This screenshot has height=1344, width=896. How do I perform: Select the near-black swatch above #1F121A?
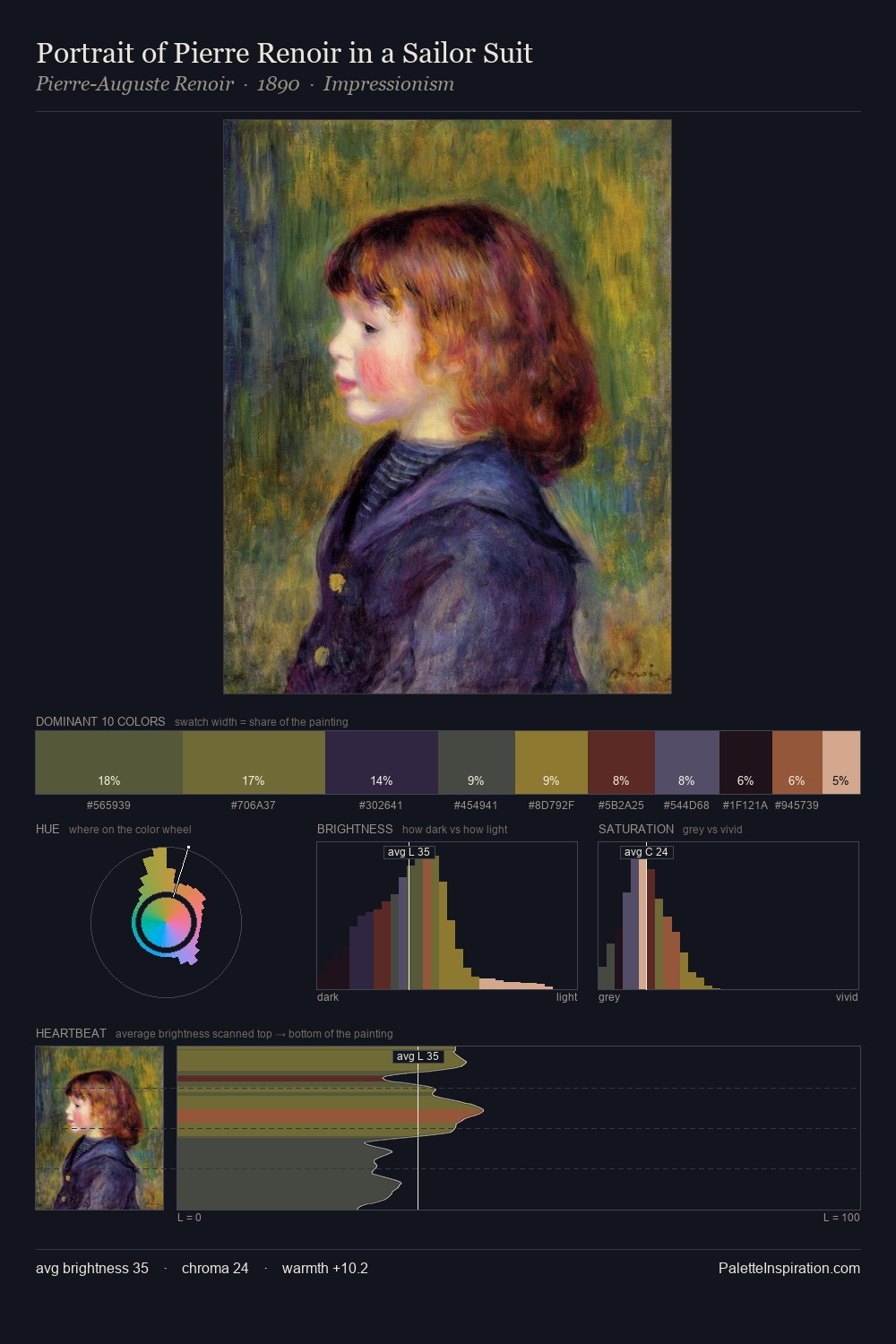[x=745, y=762]
